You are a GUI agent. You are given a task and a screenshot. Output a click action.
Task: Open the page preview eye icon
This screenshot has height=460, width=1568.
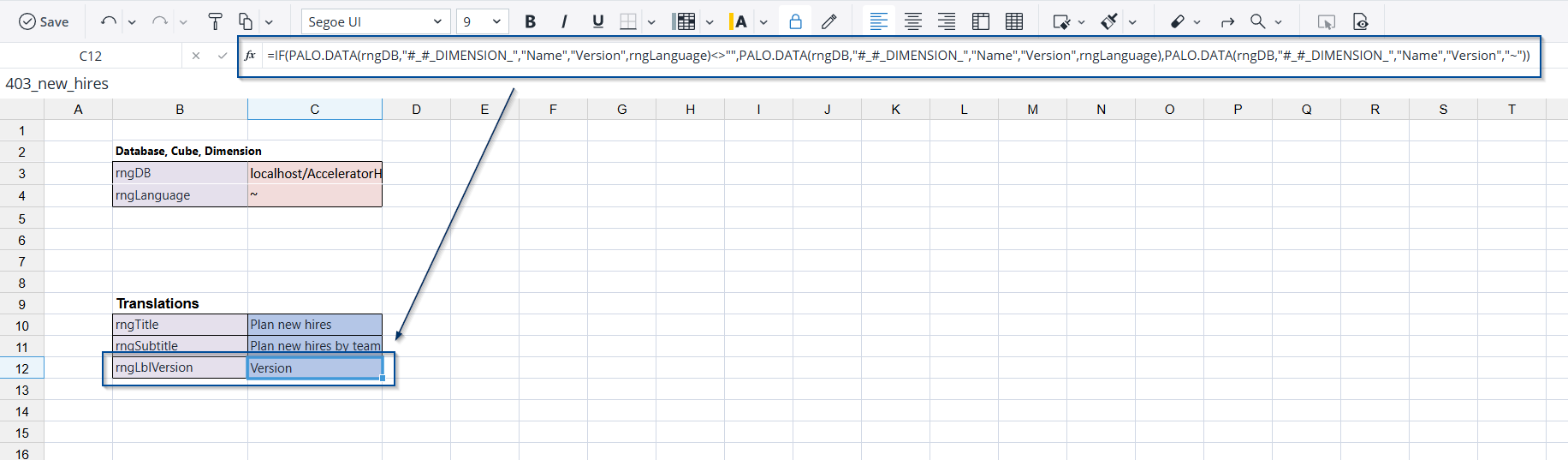[1361, 21]
